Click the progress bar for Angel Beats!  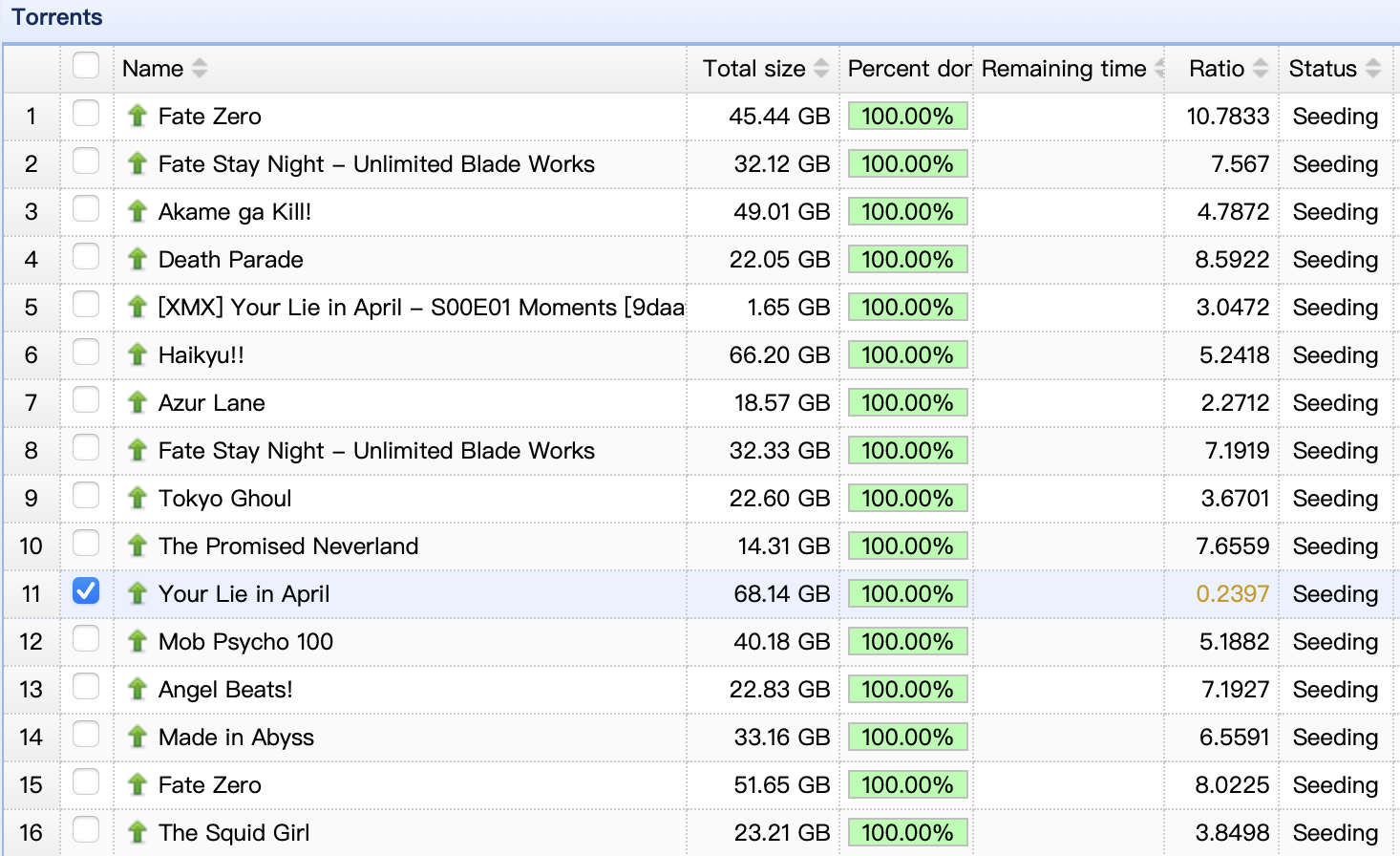click(x=907, y=689)
